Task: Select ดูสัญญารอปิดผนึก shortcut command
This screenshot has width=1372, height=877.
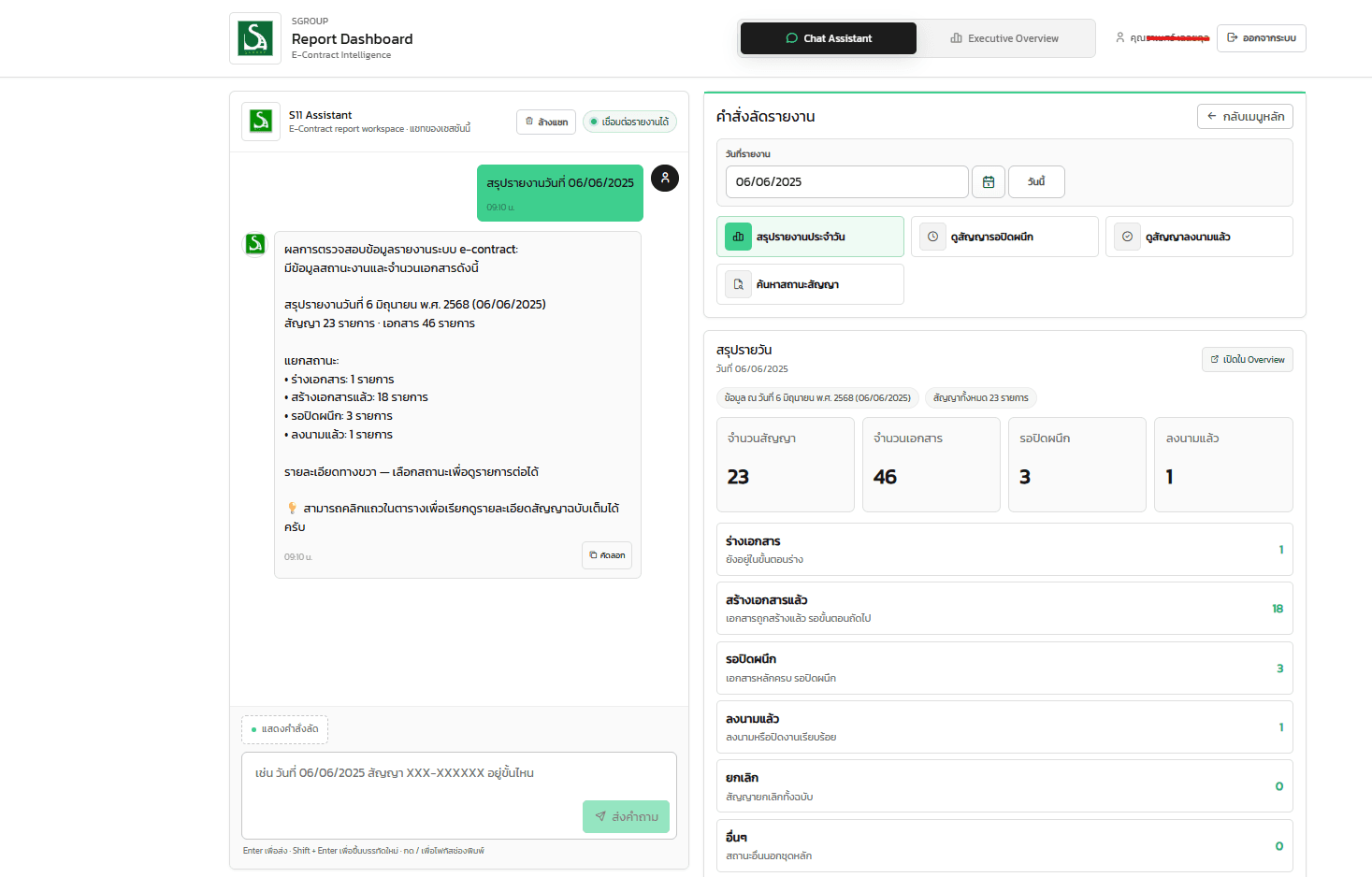Action: (x=1004, y=237)
